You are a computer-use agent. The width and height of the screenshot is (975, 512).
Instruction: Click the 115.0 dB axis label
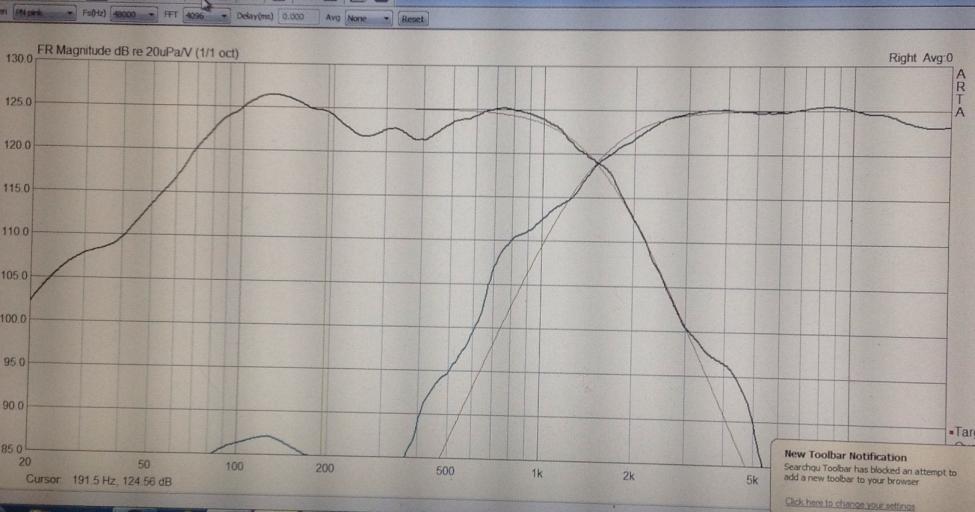17,188
